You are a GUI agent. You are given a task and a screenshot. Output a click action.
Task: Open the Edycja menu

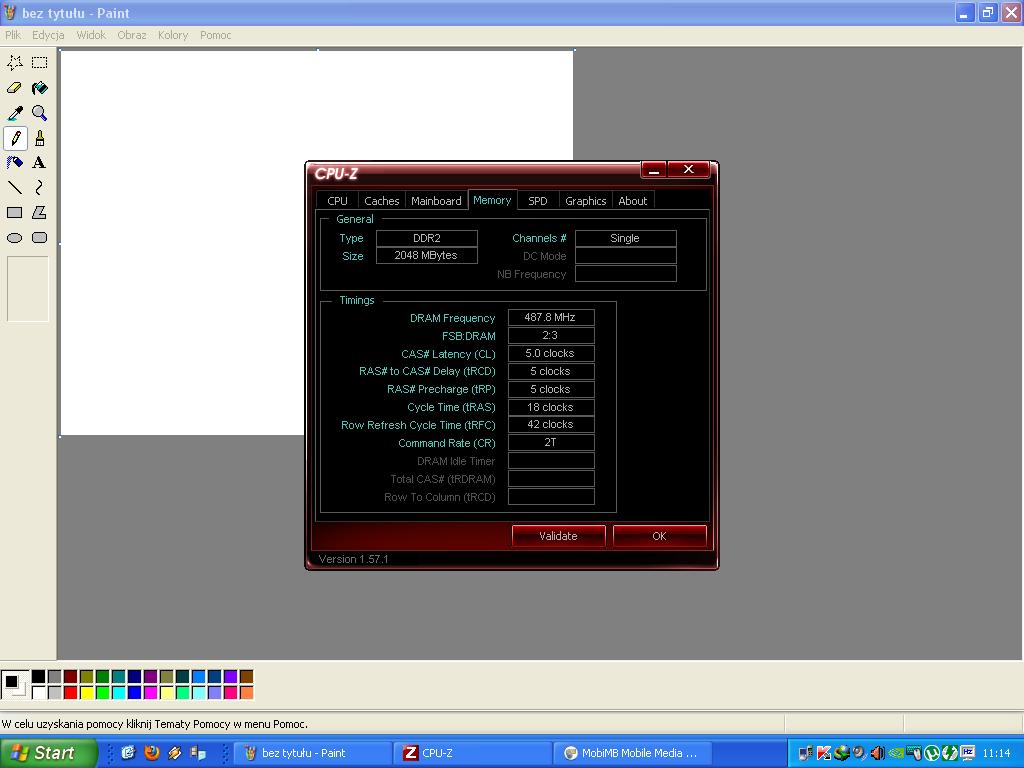point(48,35)
